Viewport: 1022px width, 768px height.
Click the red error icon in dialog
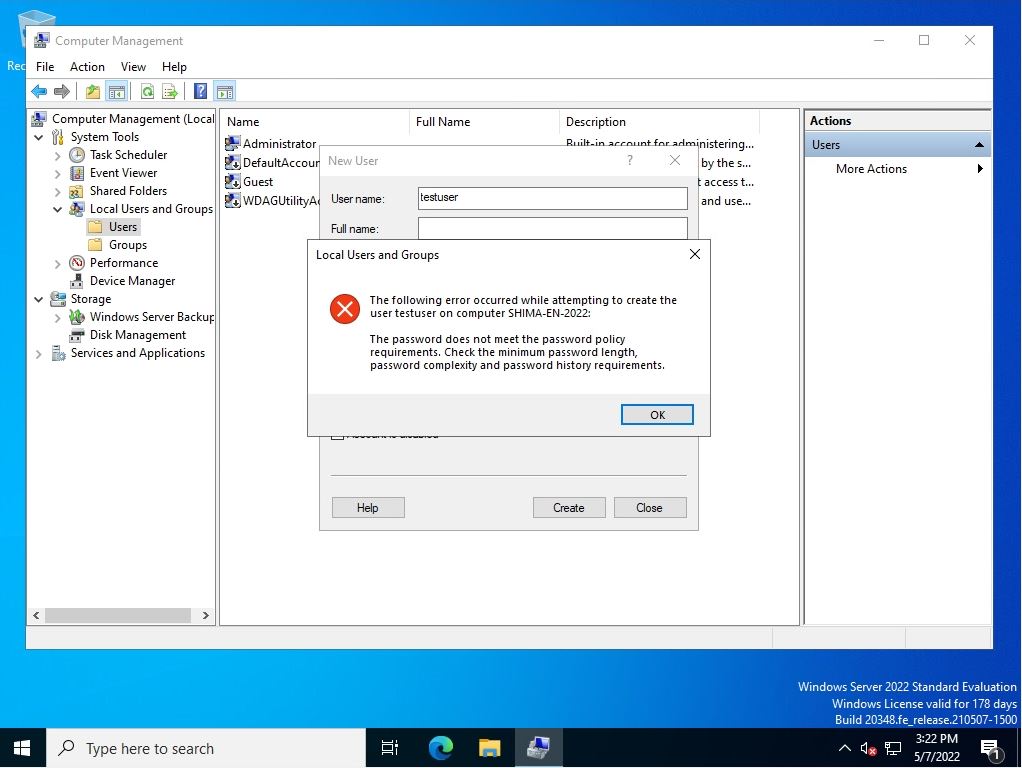coord(345,308)
